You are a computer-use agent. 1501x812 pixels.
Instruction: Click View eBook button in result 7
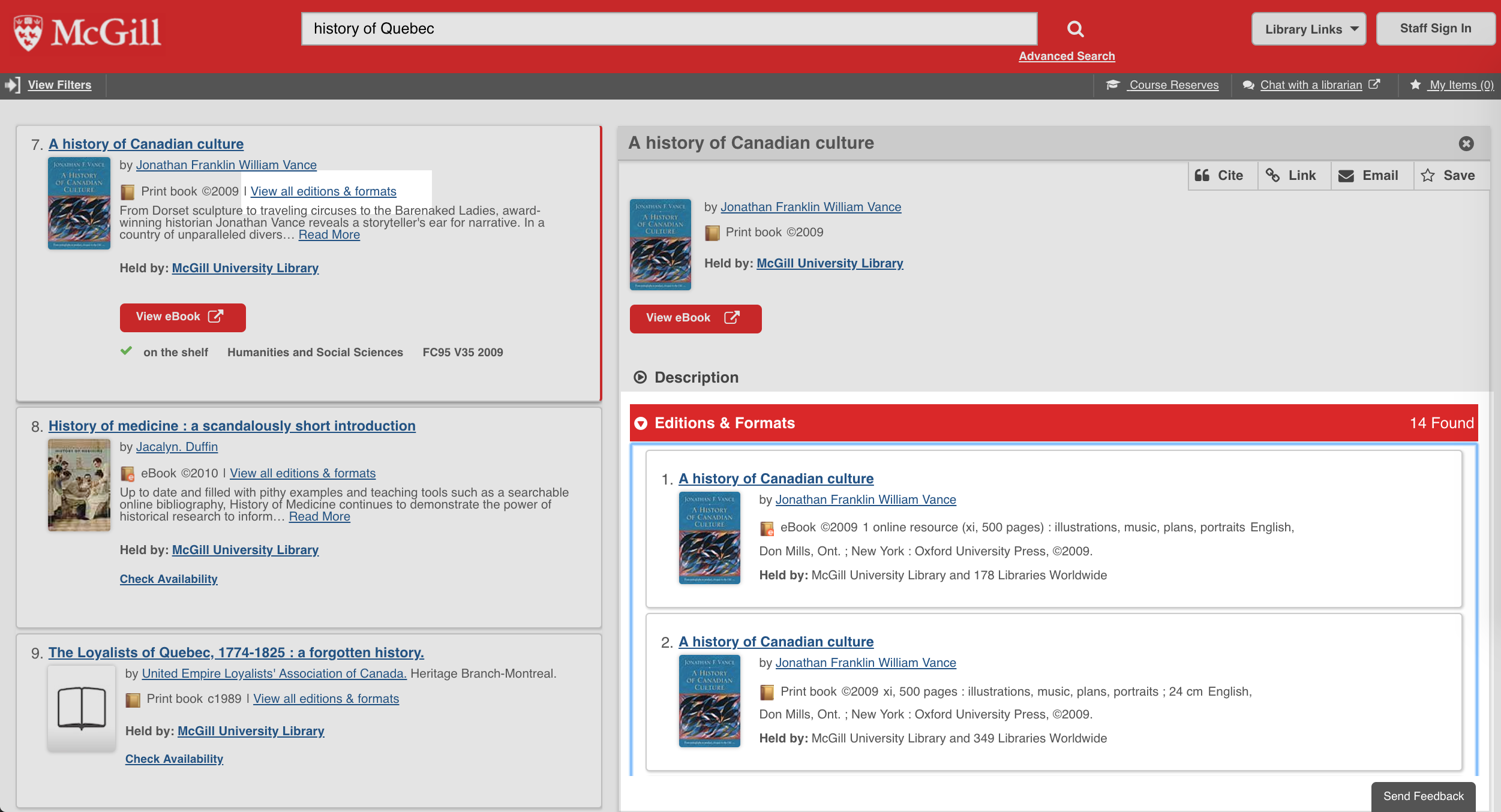pyautogui.click(x=183, y=317)
